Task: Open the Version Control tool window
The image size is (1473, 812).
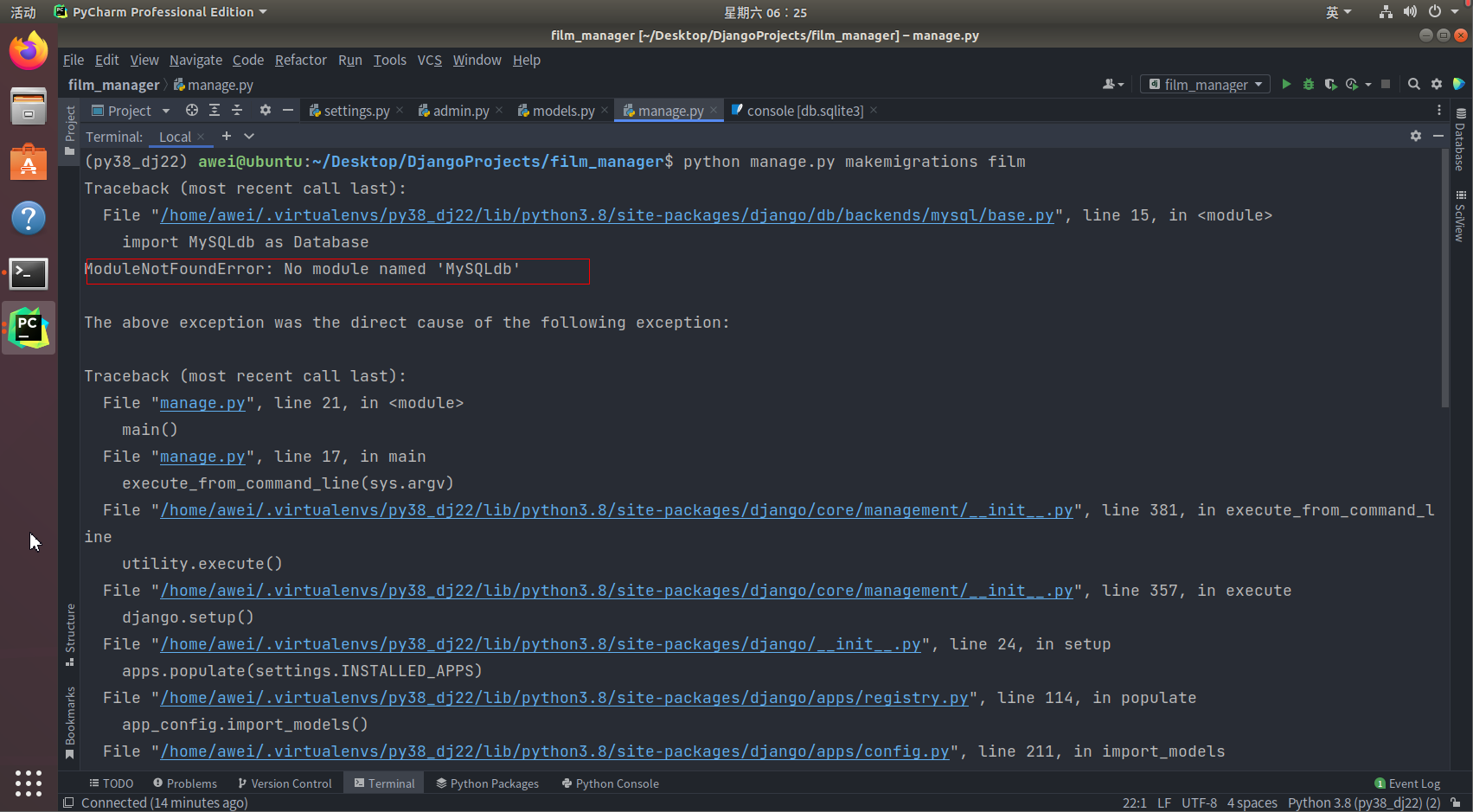Action: click(x=285, y=783)
